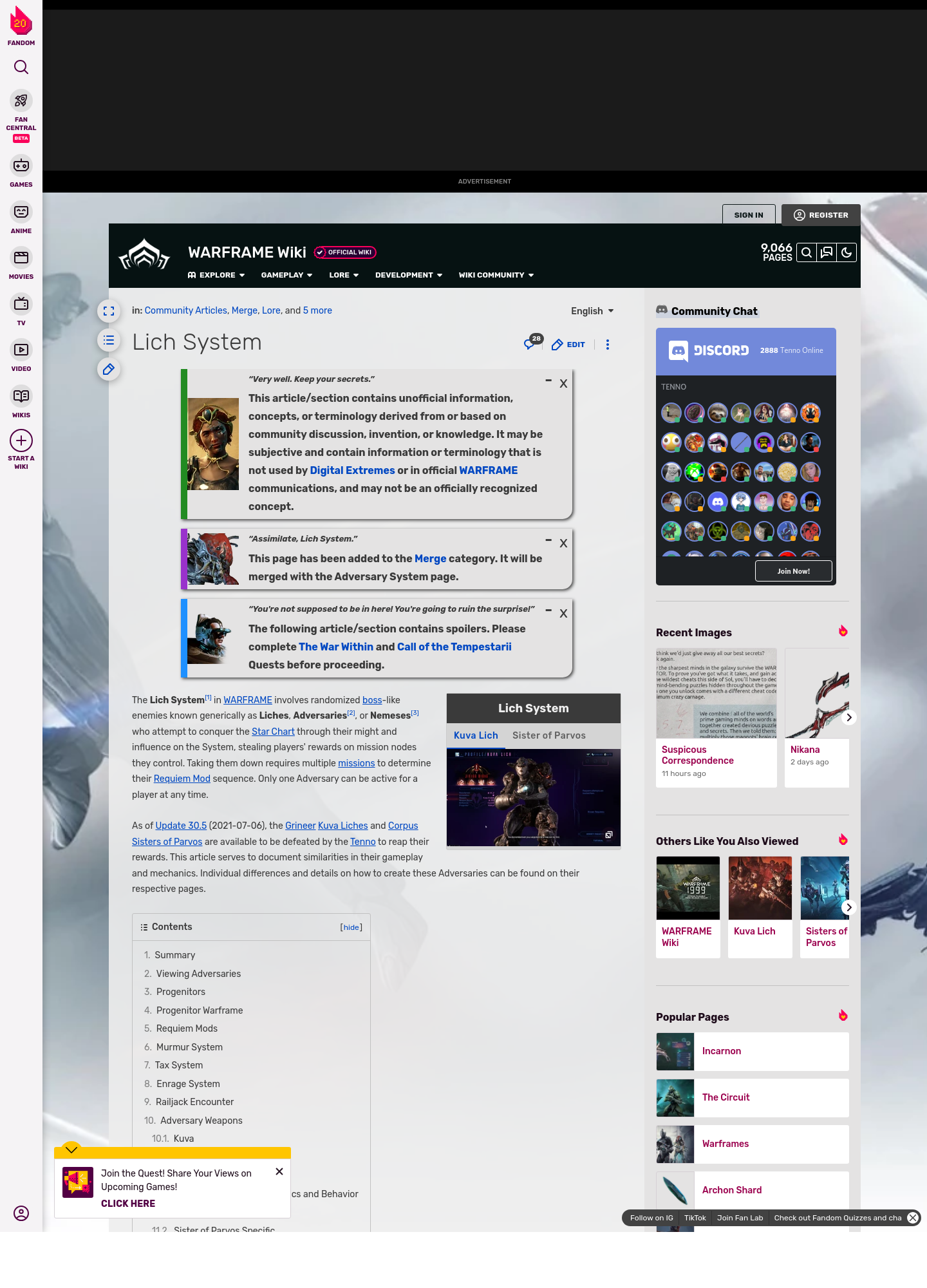
Task: Open the GAMEPLAY dropdown menu
Action: point(286,275)
